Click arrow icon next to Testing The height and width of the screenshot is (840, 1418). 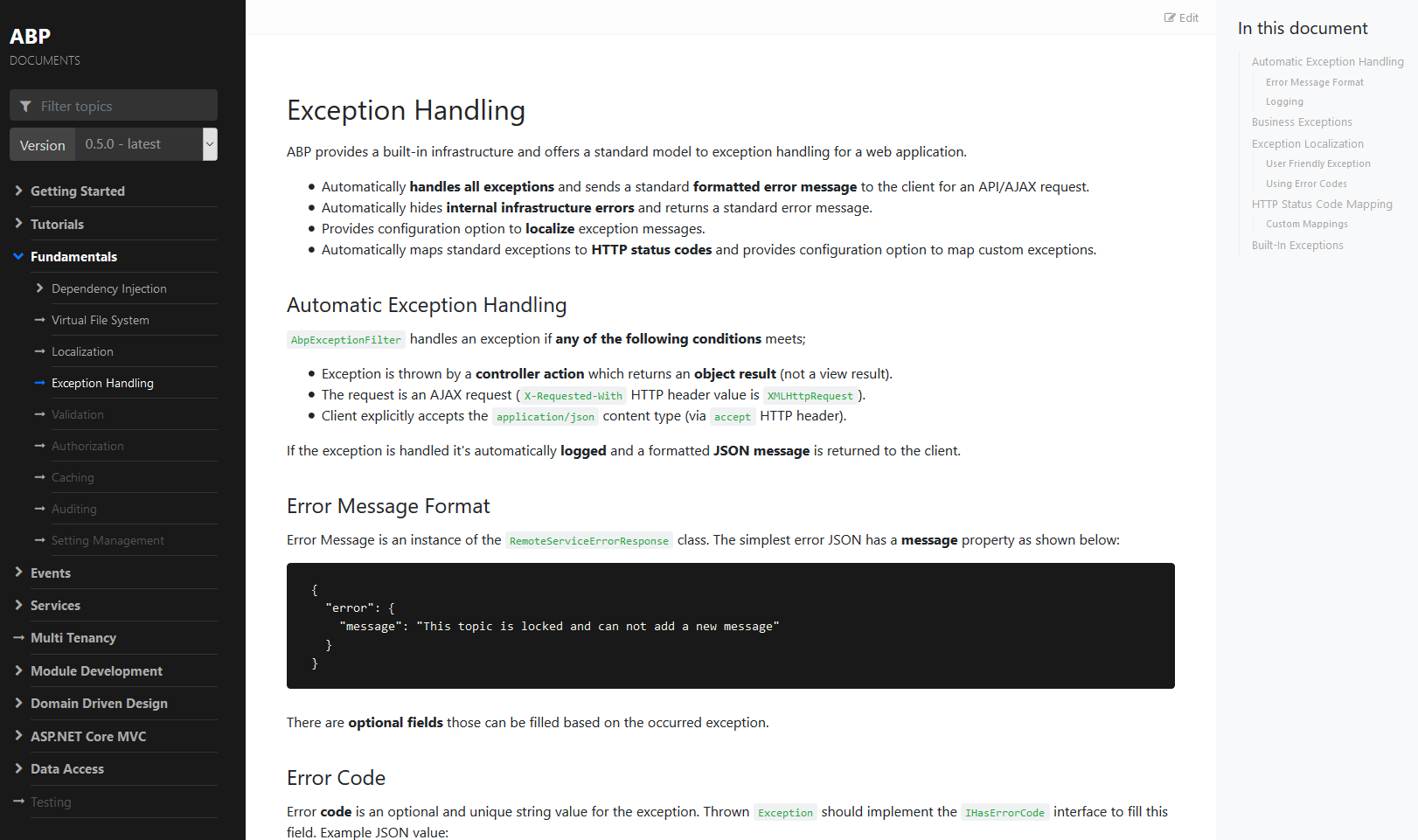click(x=18, y=802)
